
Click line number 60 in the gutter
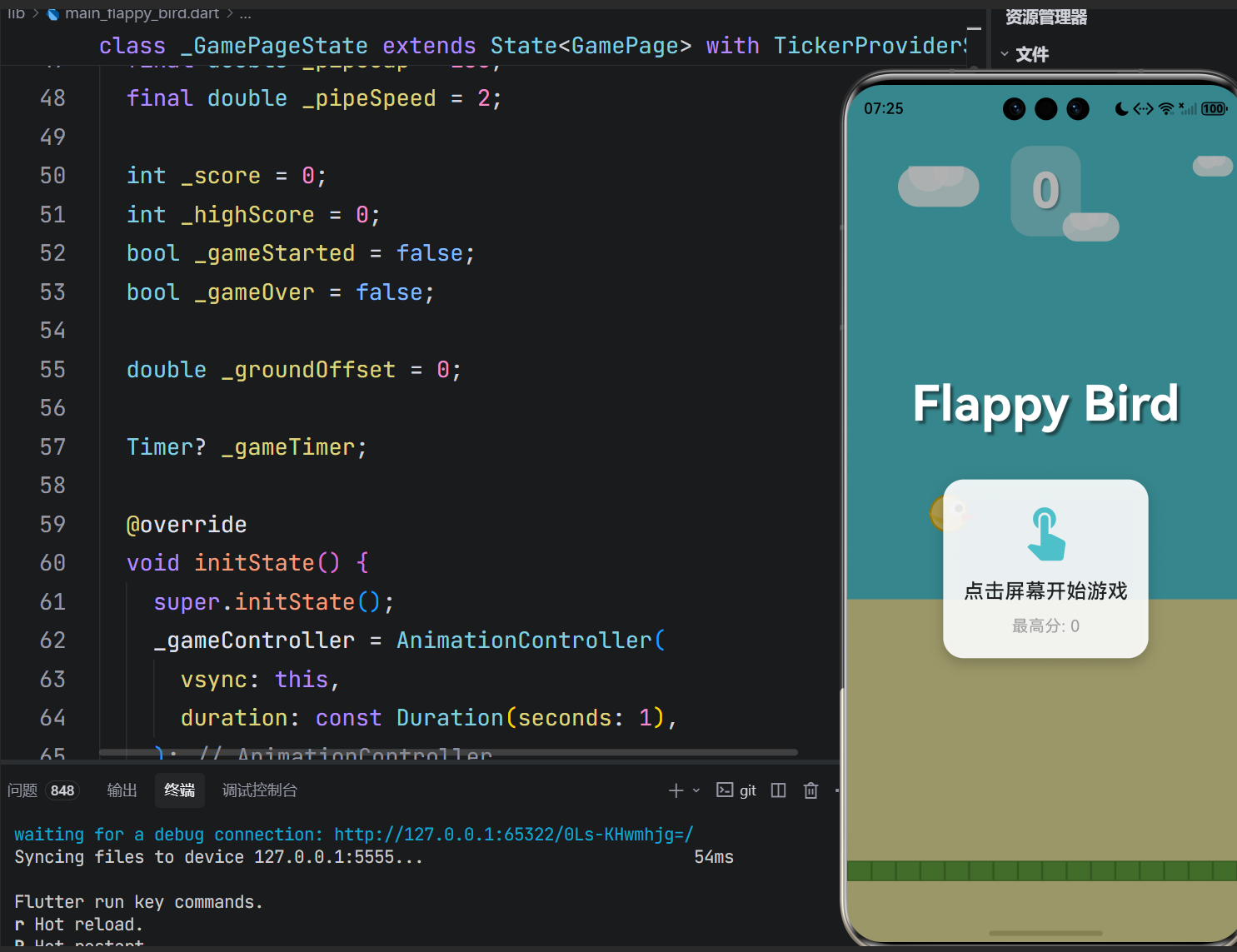52,563
